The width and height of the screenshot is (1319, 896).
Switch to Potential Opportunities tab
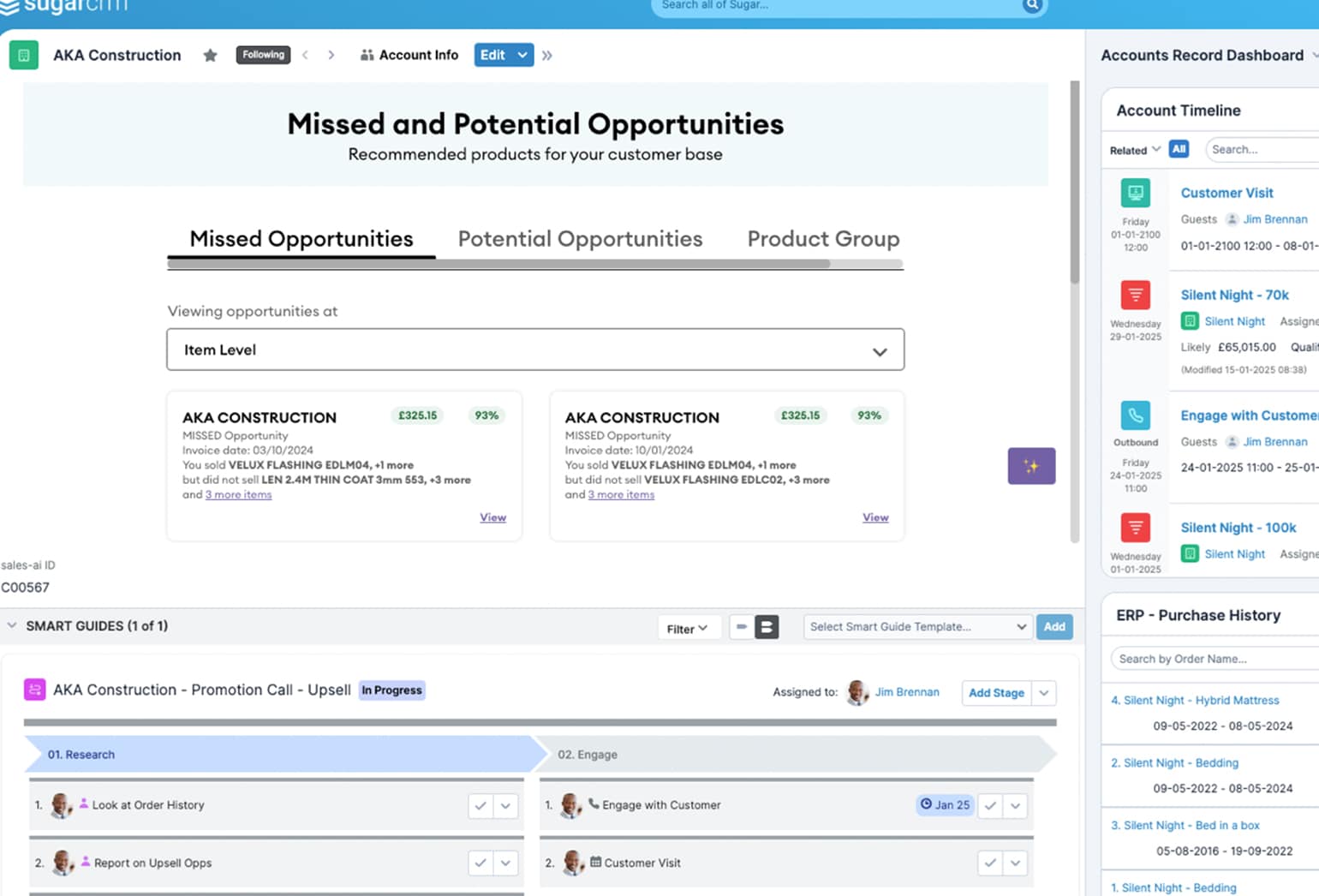[580, 239]
